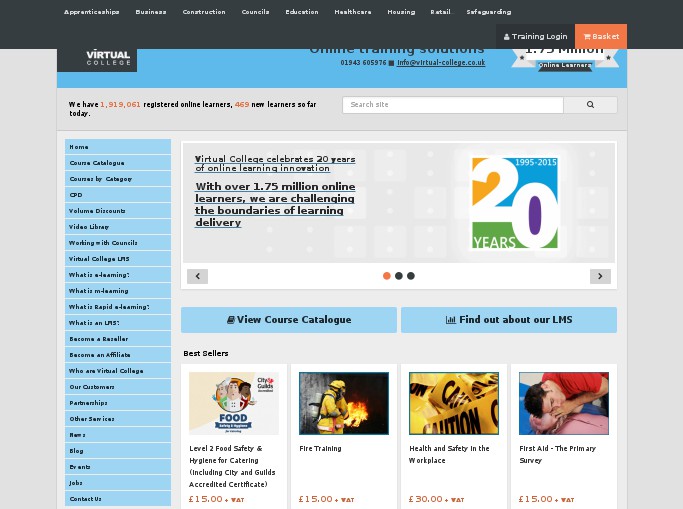Viewport: 683px width, 509px height.
Task: Open Jobs sidebar link
Action: click(x=118, y=483)
